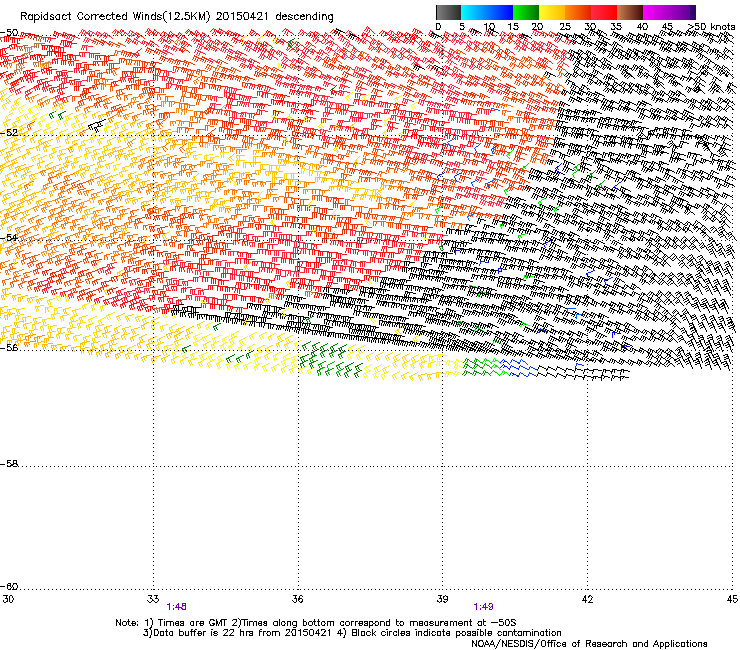Click the '>50 knots' legend label

pos(712,26)
